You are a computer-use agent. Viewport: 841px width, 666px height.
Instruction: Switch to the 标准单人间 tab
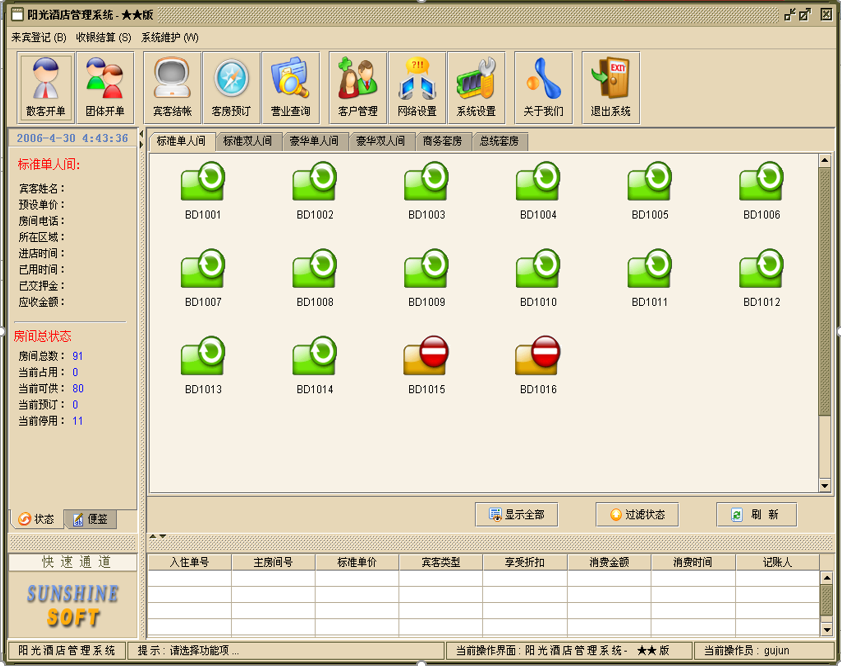181,141
